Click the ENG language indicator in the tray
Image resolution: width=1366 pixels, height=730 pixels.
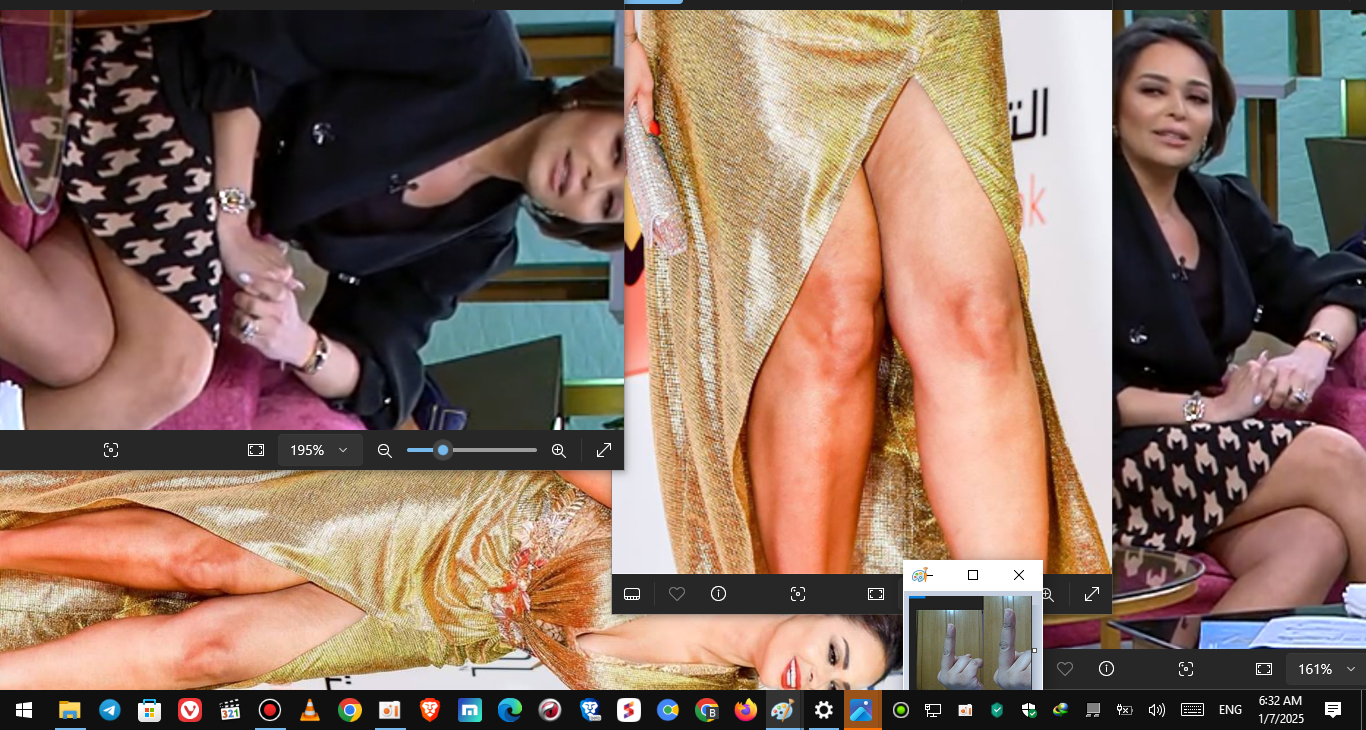tap(1230, 710)
